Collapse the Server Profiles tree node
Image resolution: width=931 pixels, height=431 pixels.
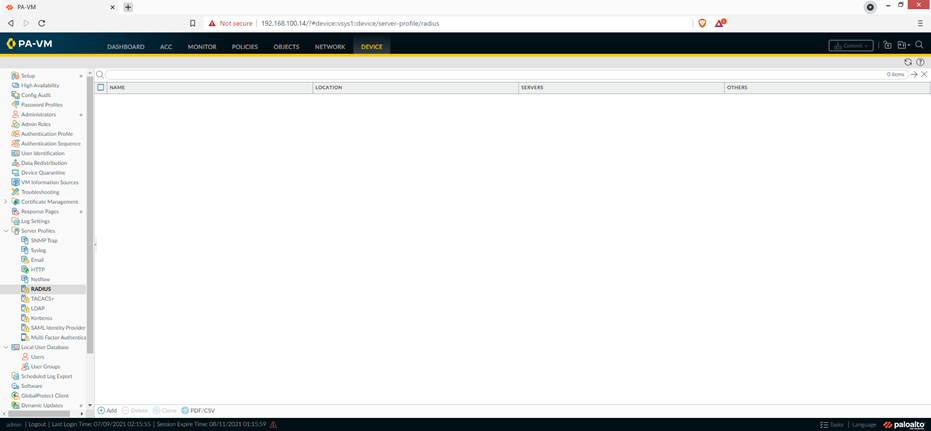[6, 231]
